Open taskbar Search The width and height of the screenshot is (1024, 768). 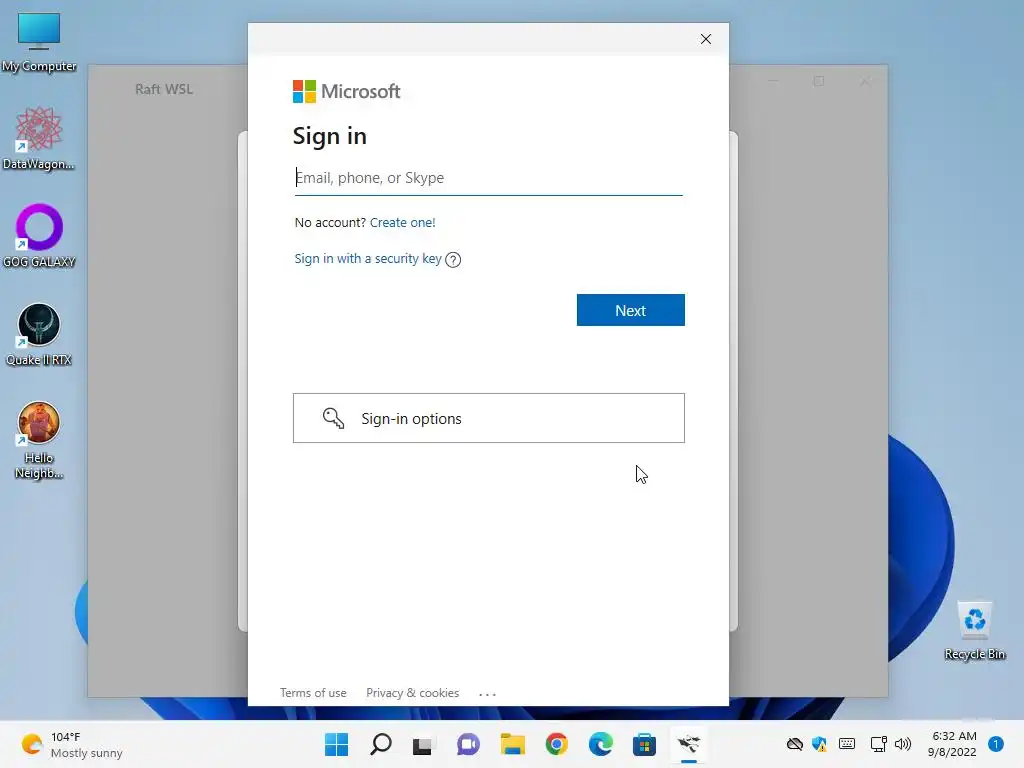pyautogui.click(x=381, y=744)
